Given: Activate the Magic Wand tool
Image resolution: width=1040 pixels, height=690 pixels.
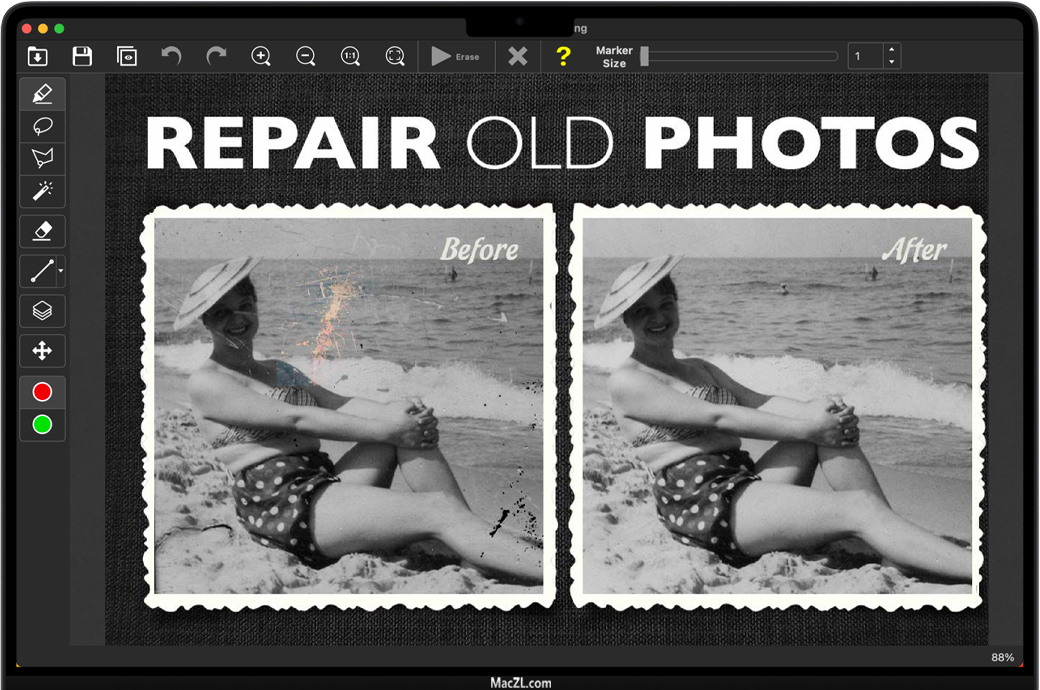Looking at the screenshot, I should pos(42,190).
